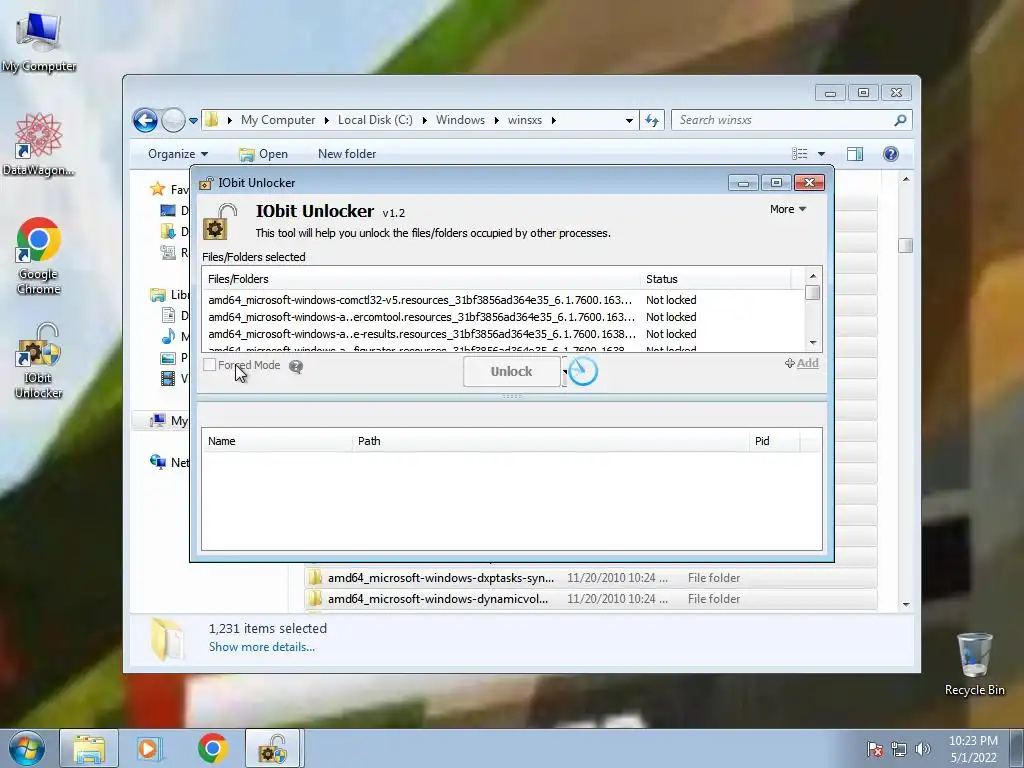Click the search magnifier icon in Explorer
The width and height of the screenshot is (1024, 768).
(x=900, y=120)
